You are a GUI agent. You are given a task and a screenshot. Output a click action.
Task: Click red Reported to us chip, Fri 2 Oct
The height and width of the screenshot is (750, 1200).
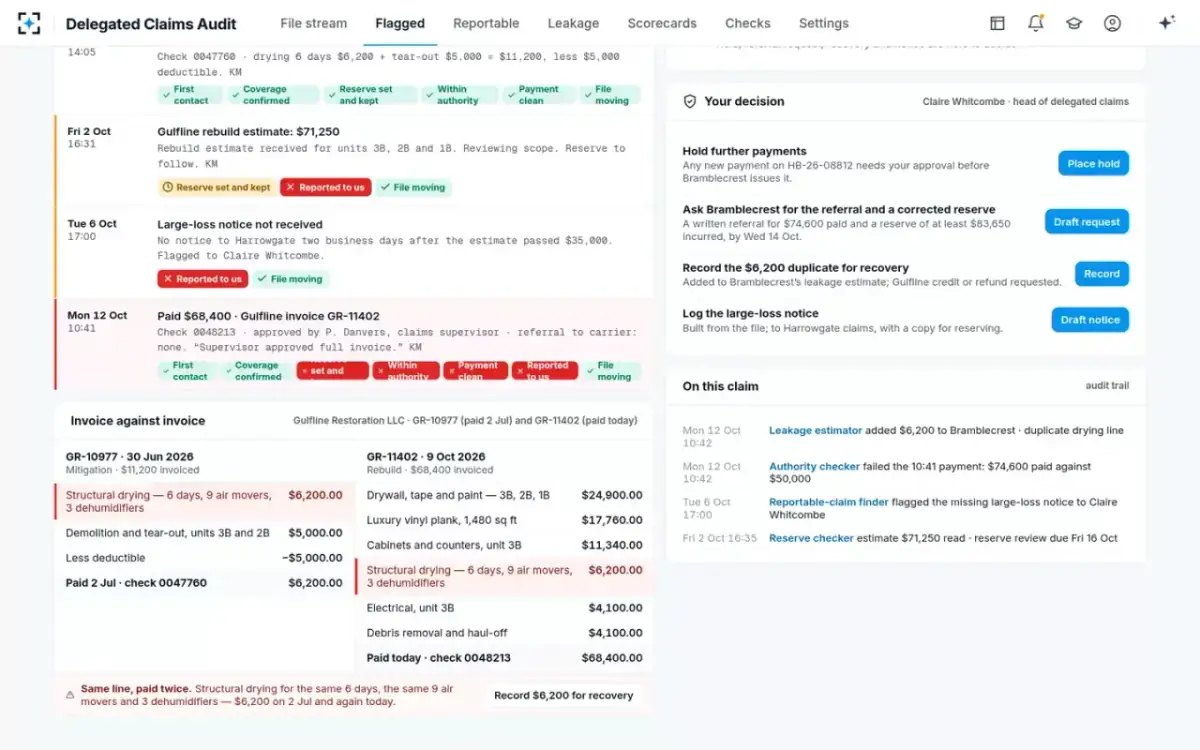[325, 187]
